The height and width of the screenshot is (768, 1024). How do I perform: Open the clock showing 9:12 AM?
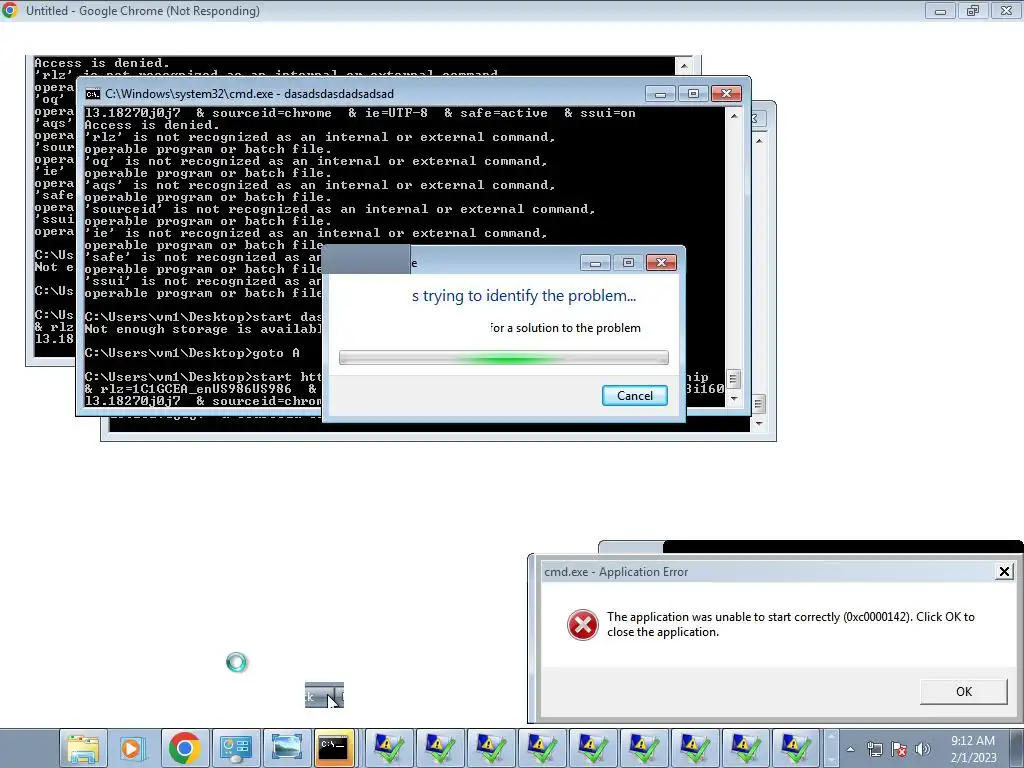[973, 748]
